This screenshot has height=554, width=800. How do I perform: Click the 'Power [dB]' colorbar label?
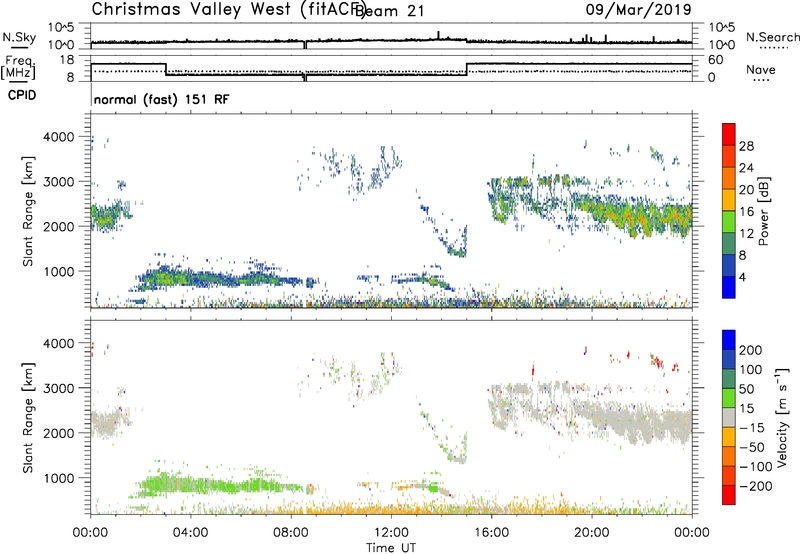[x=764, y=211]
